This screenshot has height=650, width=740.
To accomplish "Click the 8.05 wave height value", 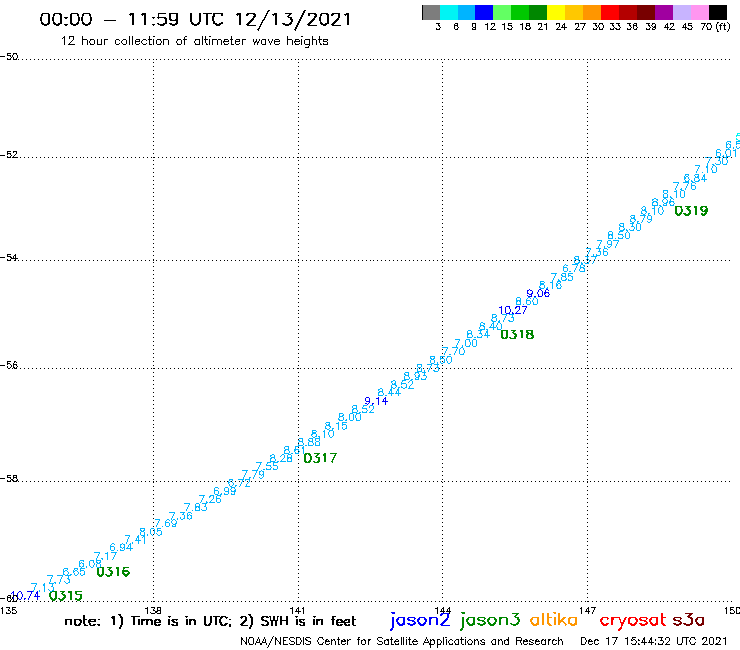I will (151, 532).
